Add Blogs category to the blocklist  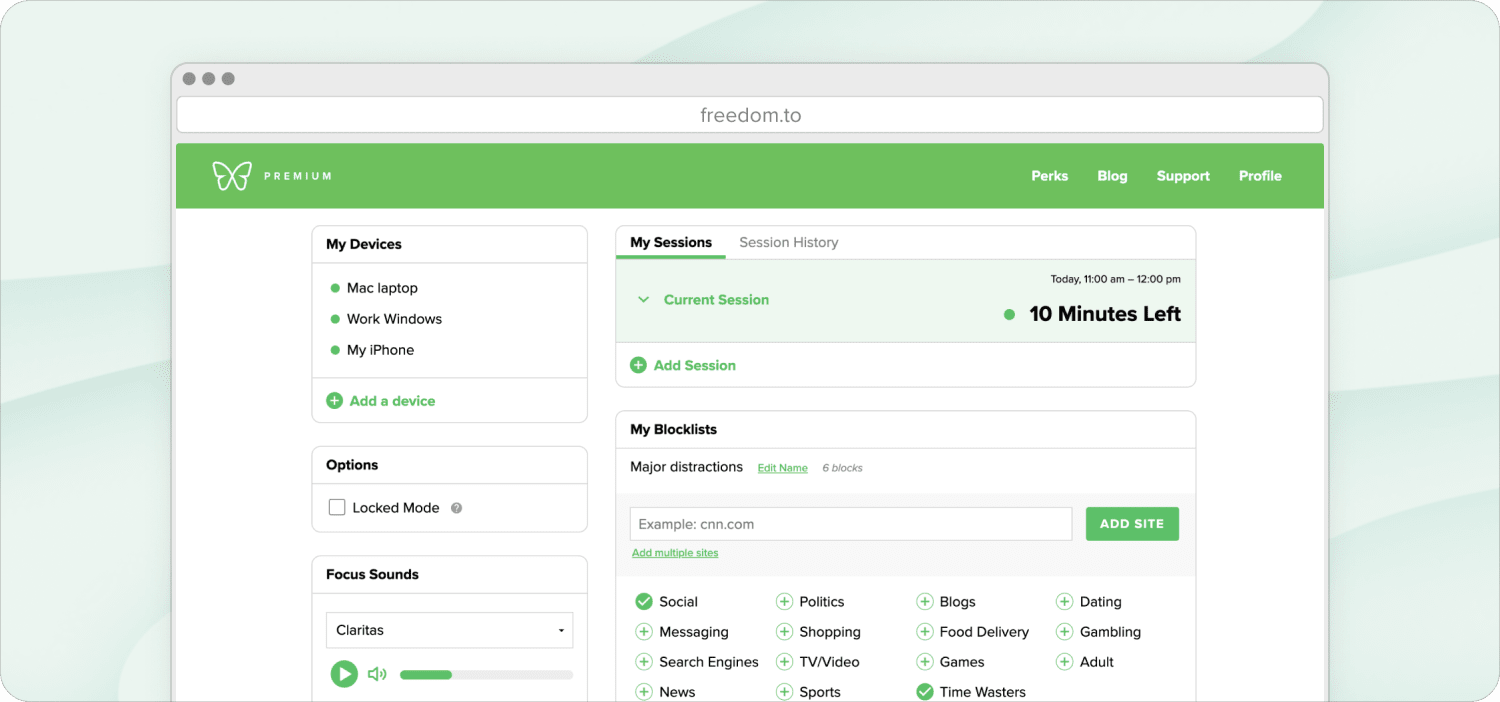point(924,601)
